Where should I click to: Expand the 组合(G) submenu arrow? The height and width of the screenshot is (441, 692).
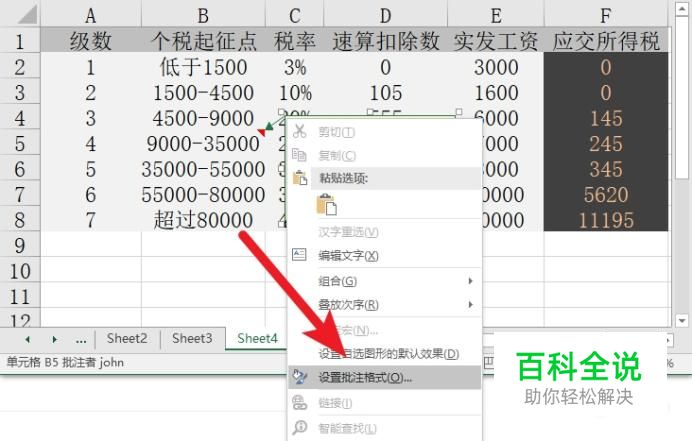[x=470, y=281]
